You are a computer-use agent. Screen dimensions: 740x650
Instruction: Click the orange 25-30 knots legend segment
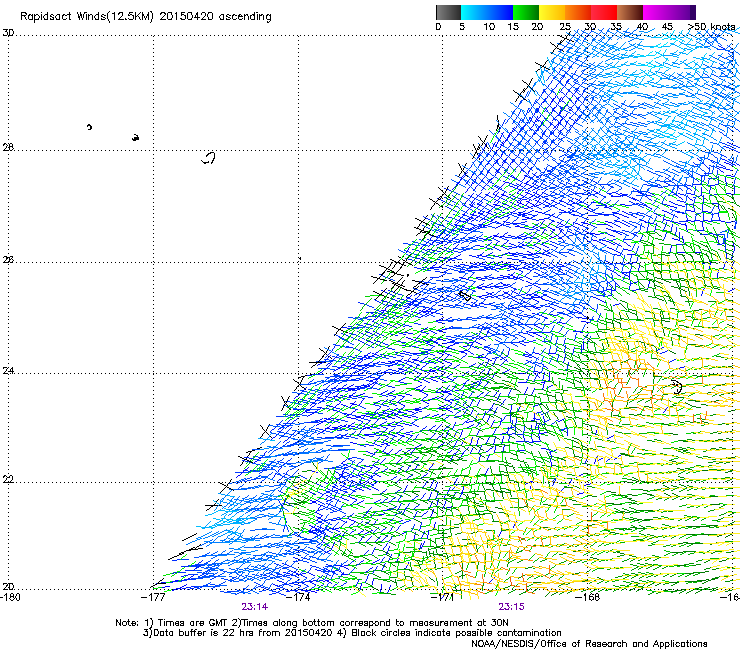click(578, 12)
